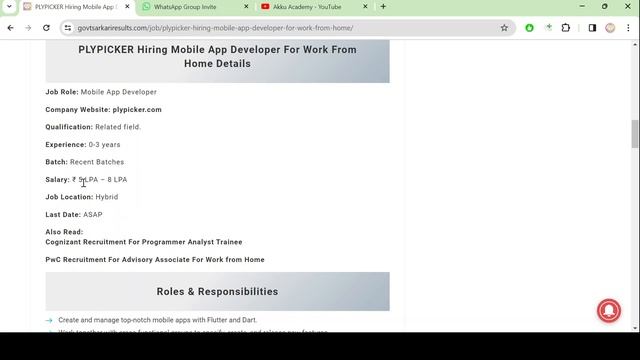The height and width of the screenshot is (360, 640).
Task: Minimize the browser window
Action: click(x=582, y=7)
